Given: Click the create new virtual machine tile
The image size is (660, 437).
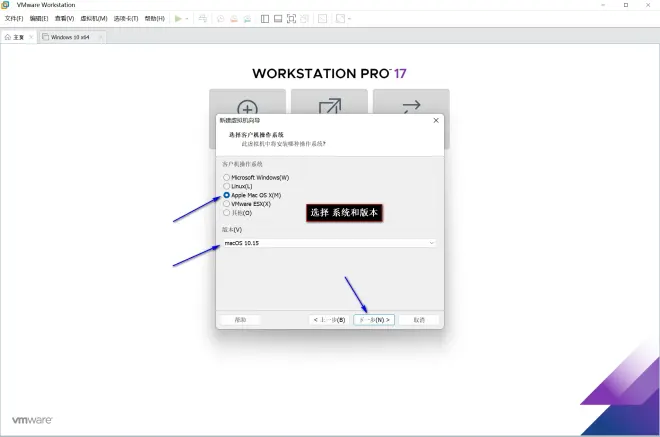Looking at the screenshot, I should pyautogui.click(x=248, y=101).
